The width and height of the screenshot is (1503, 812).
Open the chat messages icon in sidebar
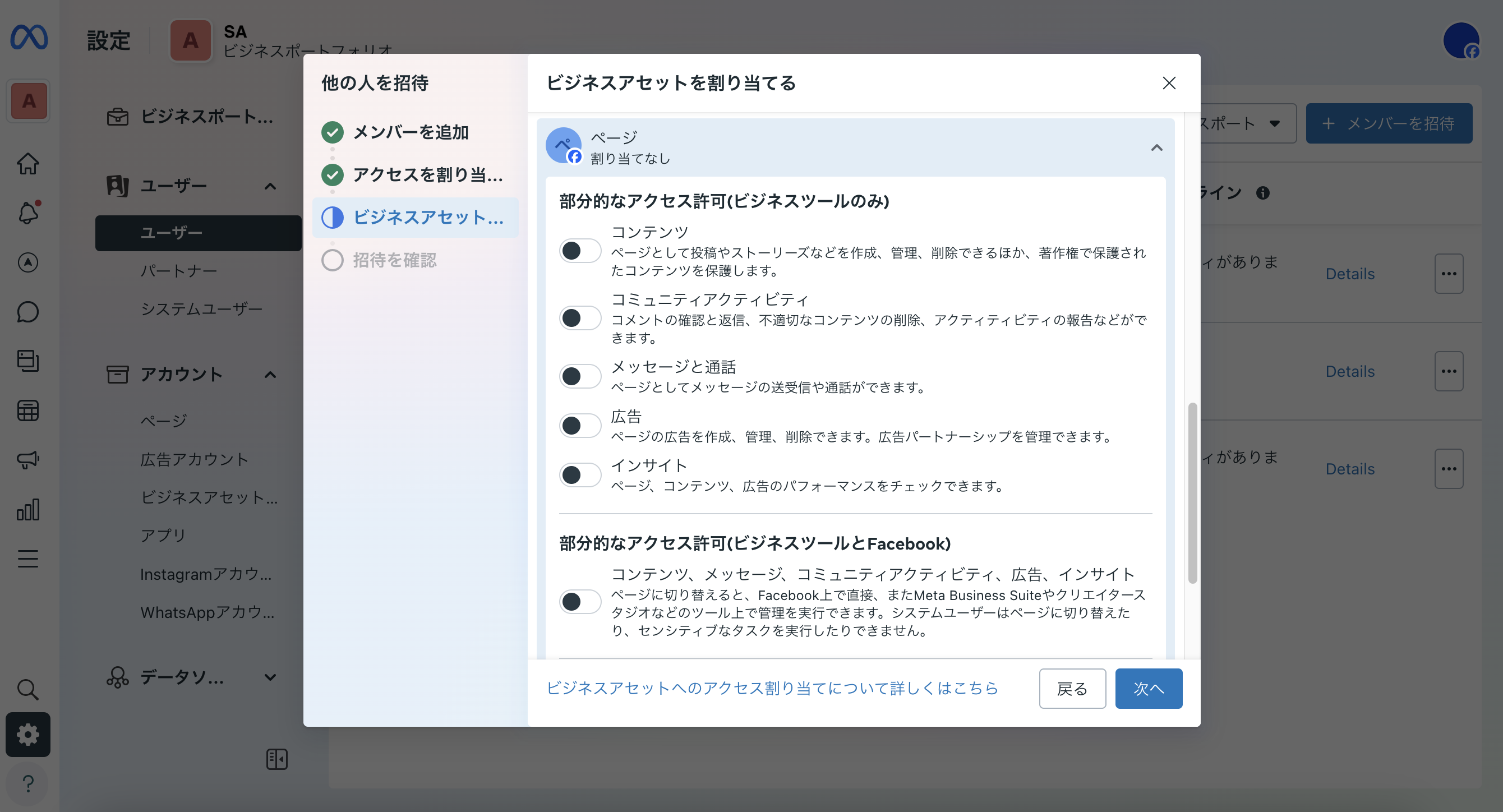point(27,311)
